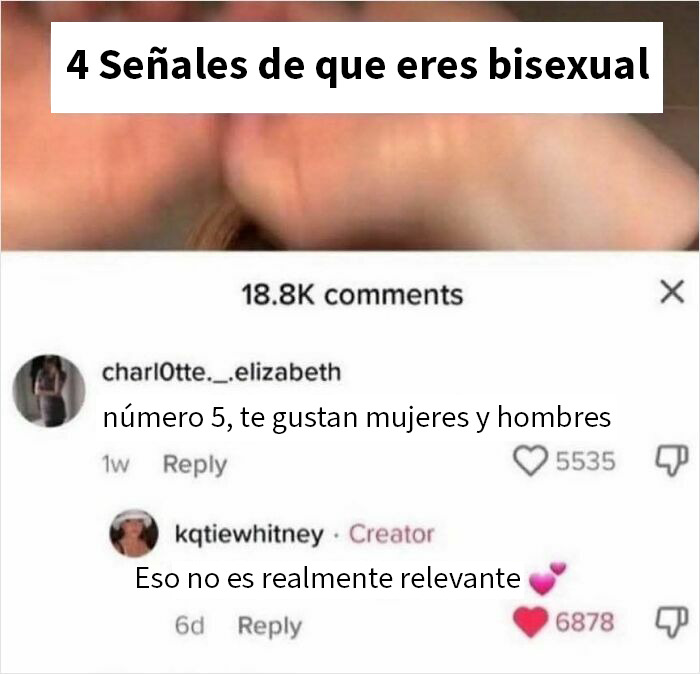The width and height of the screenshot is (700, 674).
Task: Dislike charl0tte._.elizabeth's comment thumbs-down icon
Action: pyautogui.click(x=671, y=461)
